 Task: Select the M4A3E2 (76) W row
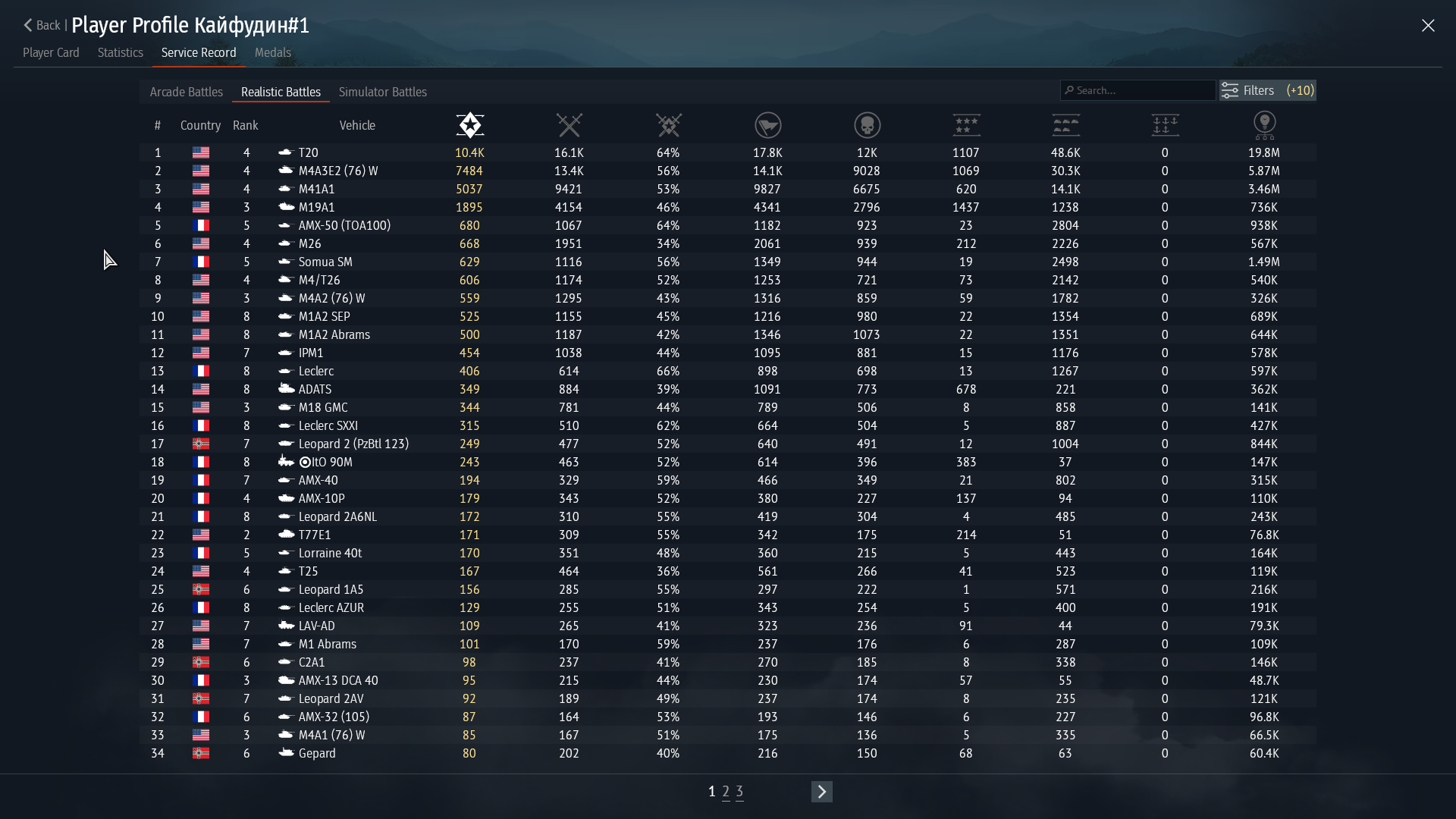tap(728, 171)
